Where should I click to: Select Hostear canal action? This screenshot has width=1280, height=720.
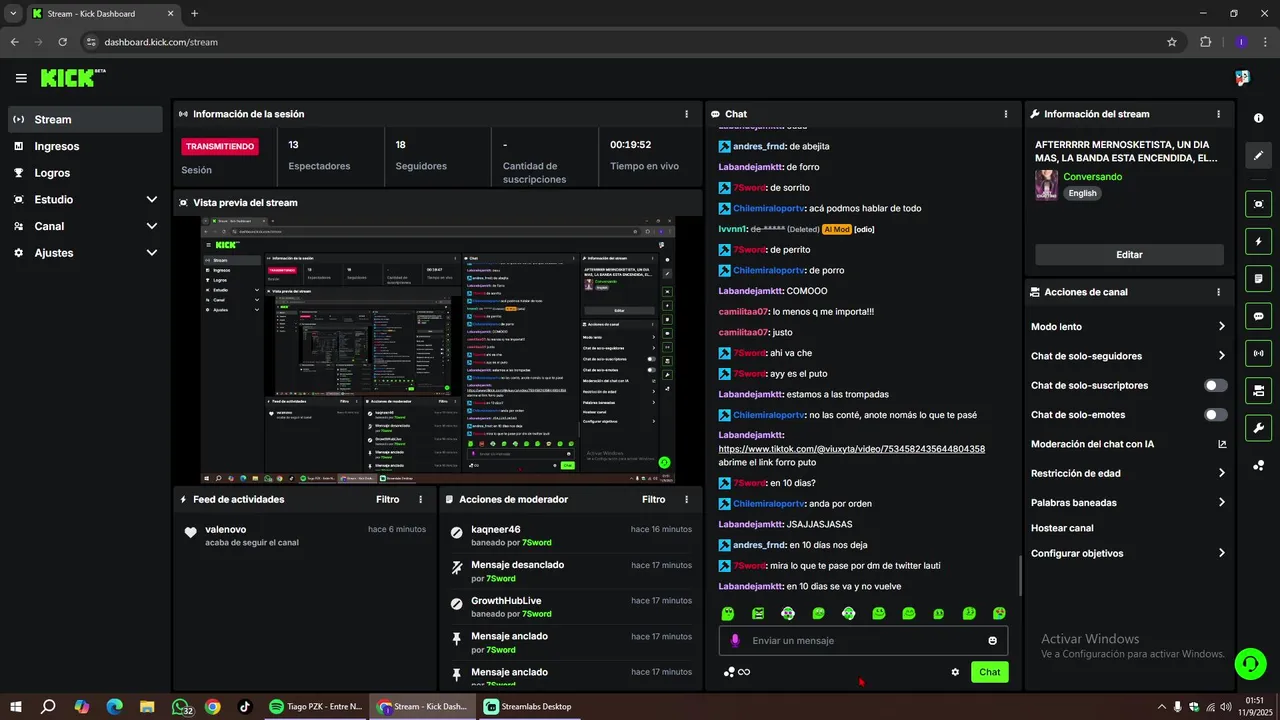coord(1062,528)
